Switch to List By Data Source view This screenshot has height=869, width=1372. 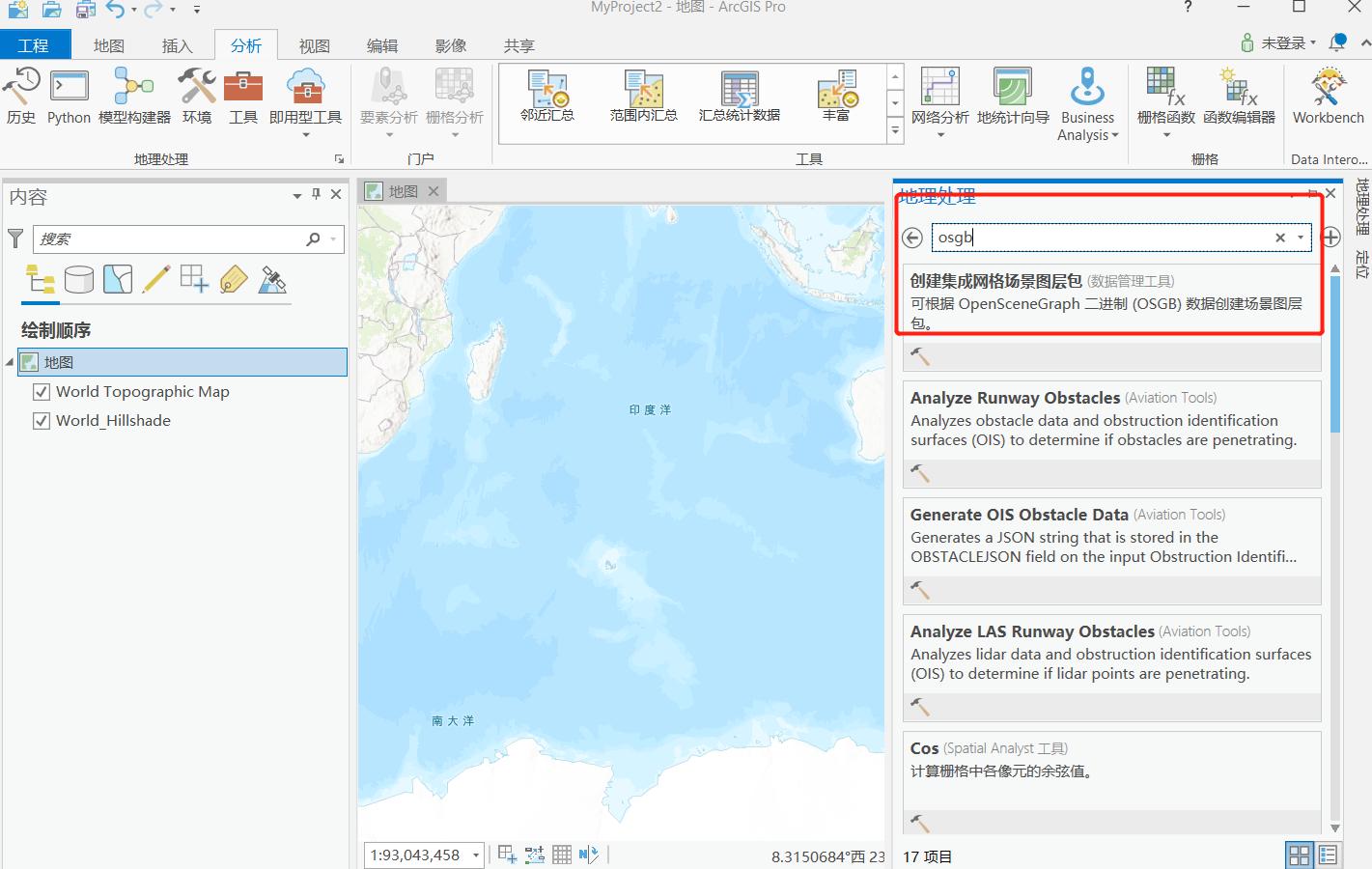[x=79, y=280]
